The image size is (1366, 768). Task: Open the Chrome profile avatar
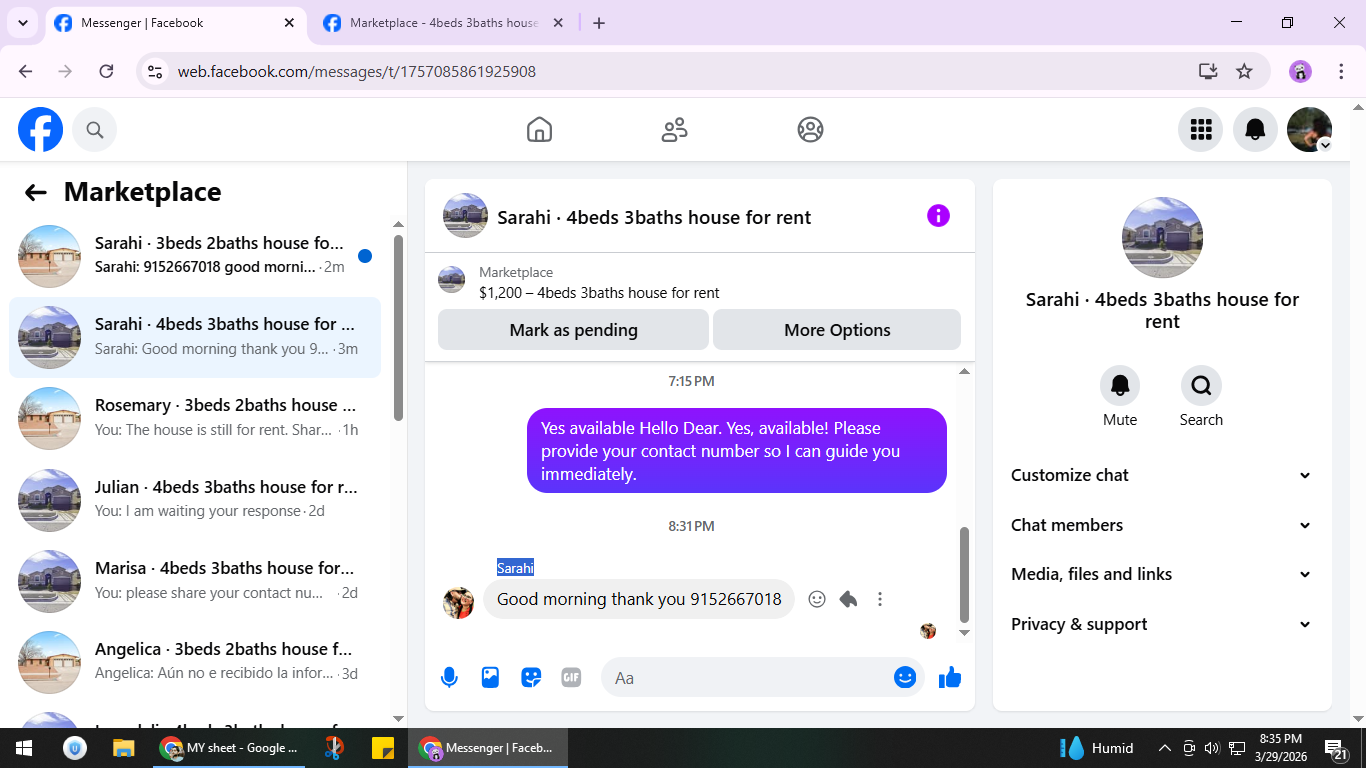tap(1300, 71)
